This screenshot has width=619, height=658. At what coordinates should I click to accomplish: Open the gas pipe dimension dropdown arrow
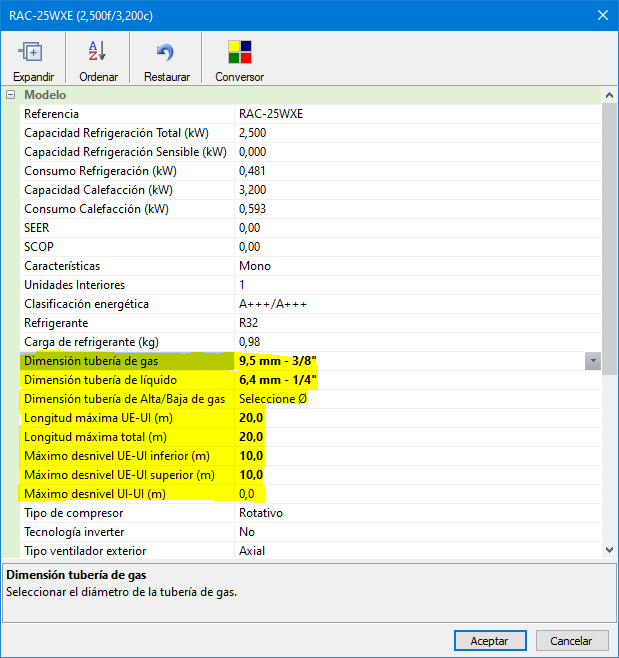pos(593,361)
